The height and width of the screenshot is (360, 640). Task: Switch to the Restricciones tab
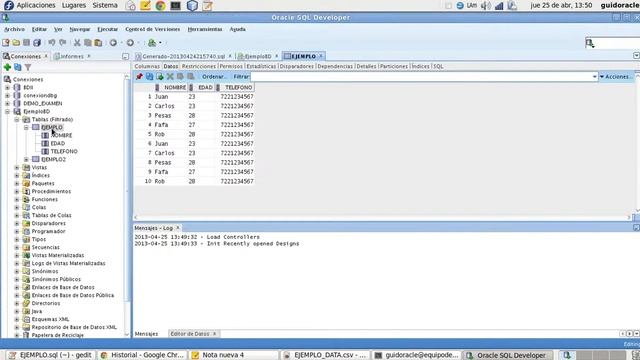tap(199, 66)
